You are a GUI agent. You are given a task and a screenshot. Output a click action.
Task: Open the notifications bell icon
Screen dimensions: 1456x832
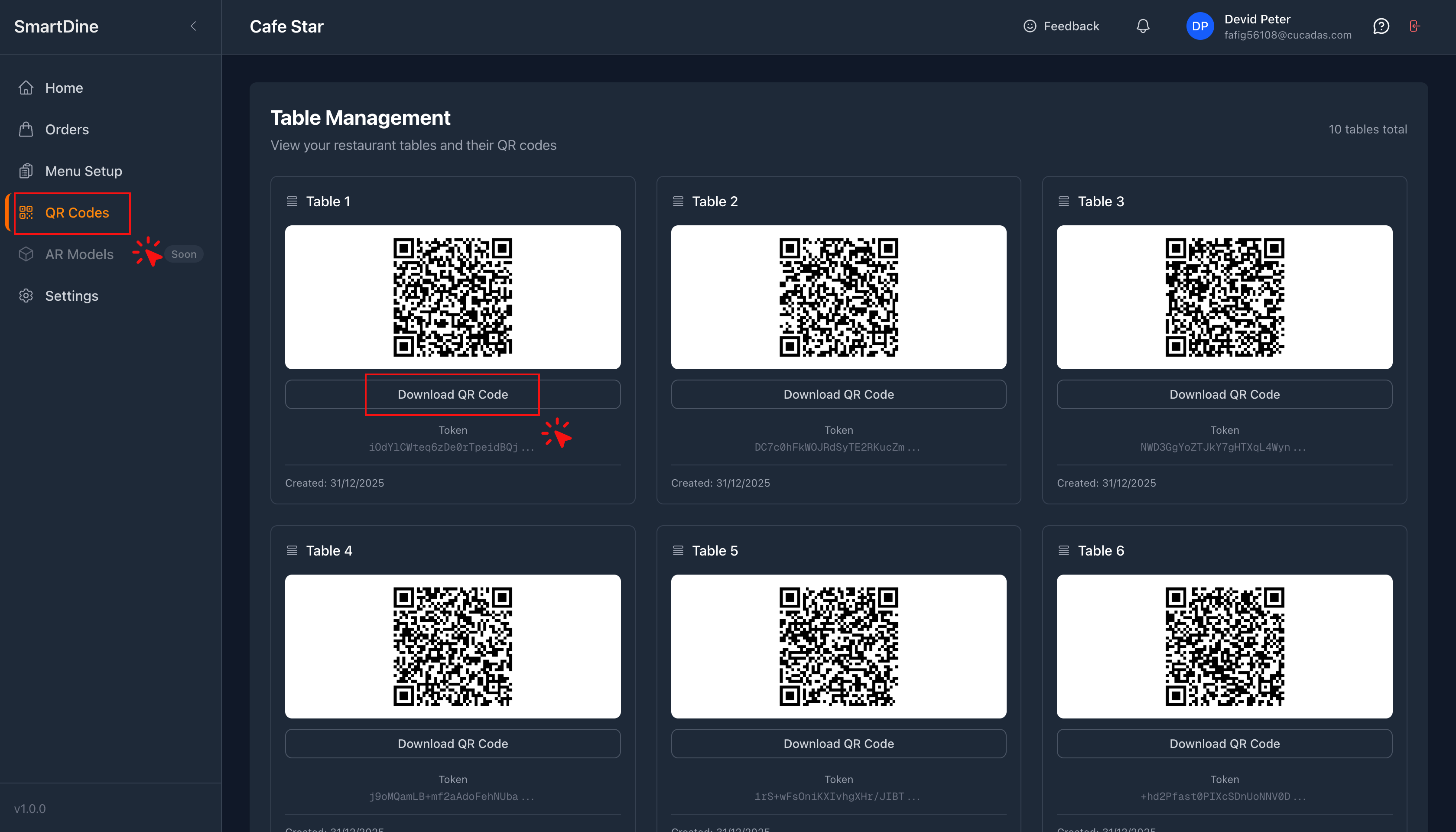click(1143, 26)
